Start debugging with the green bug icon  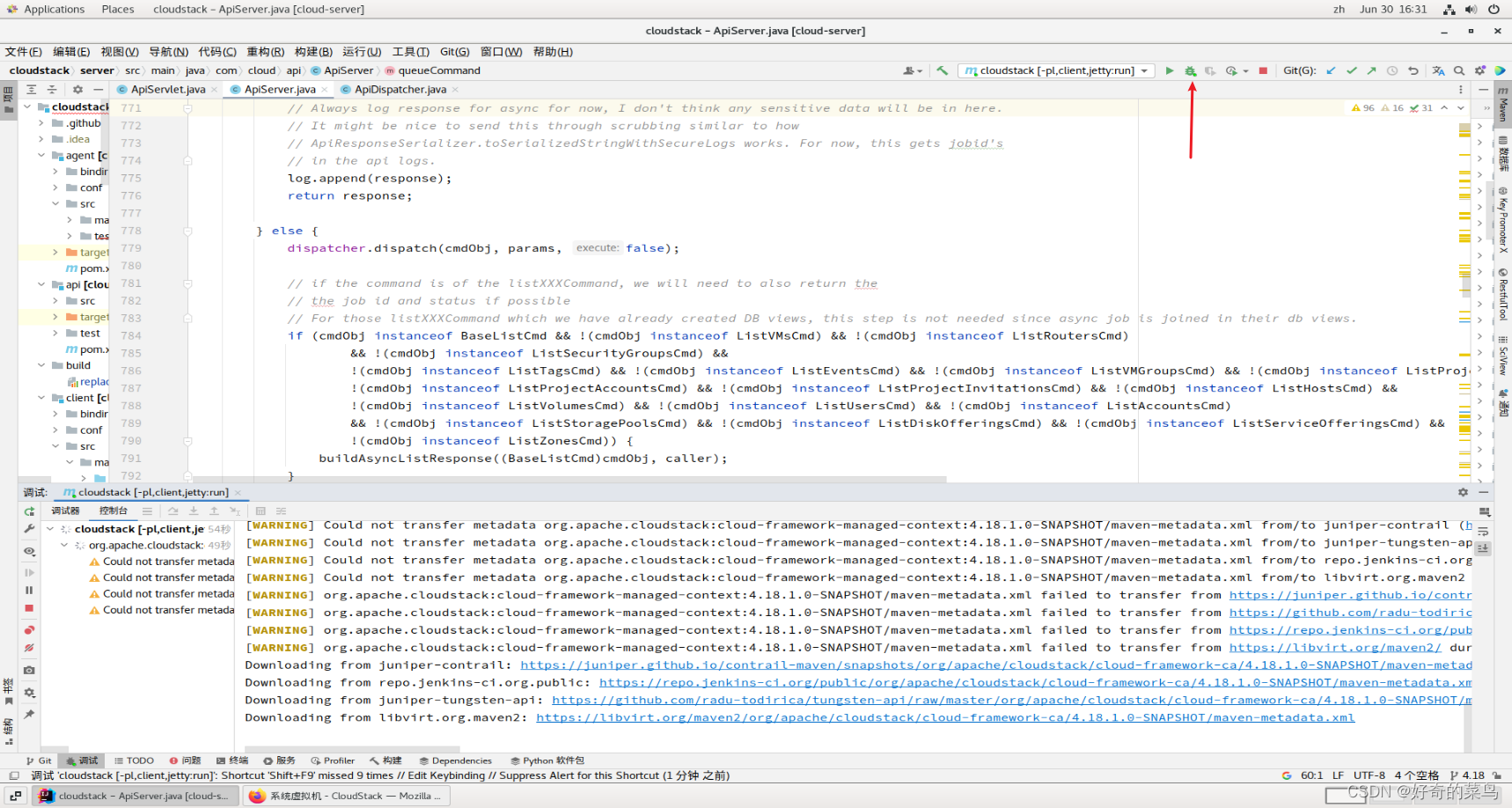point(1190,70)
